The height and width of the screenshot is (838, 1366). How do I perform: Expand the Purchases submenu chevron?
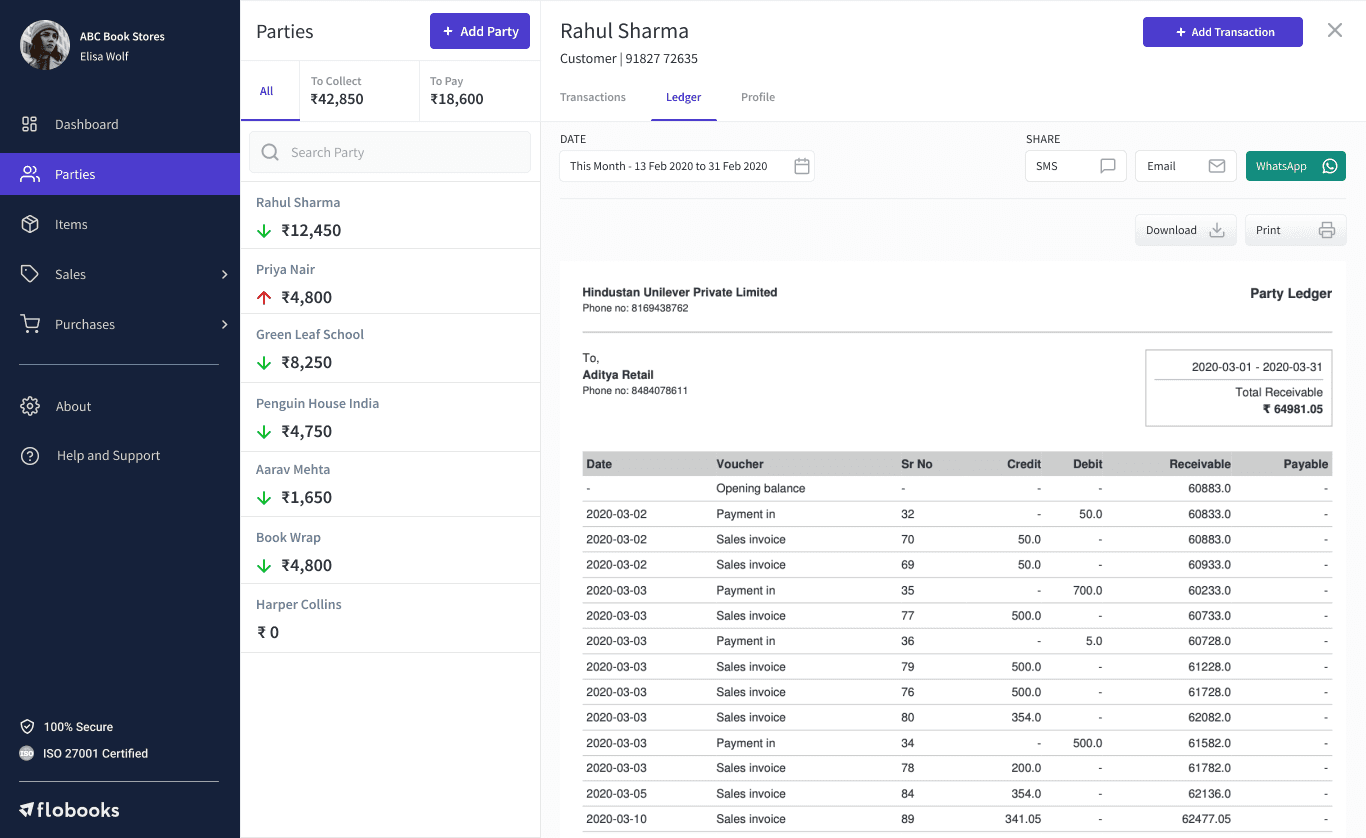coord(224,324)
